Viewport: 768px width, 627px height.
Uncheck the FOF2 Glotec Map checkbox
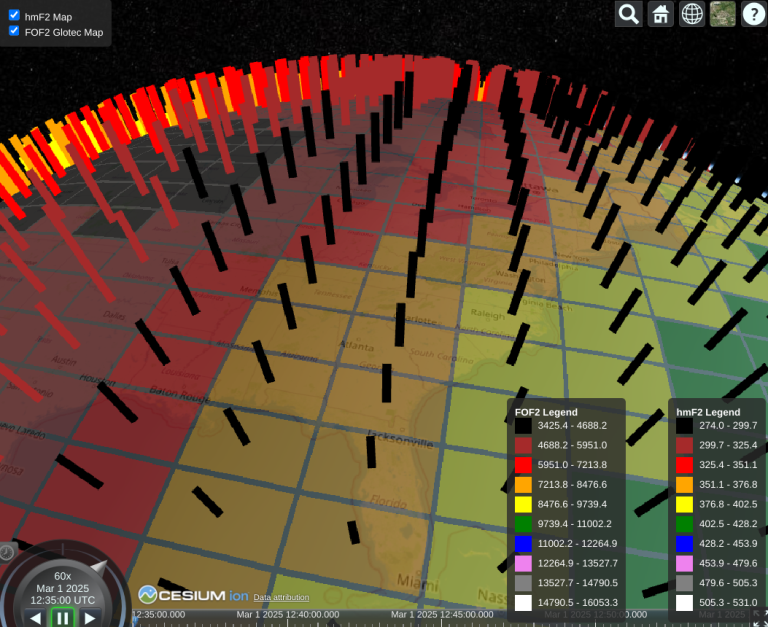tap(14, 31)
